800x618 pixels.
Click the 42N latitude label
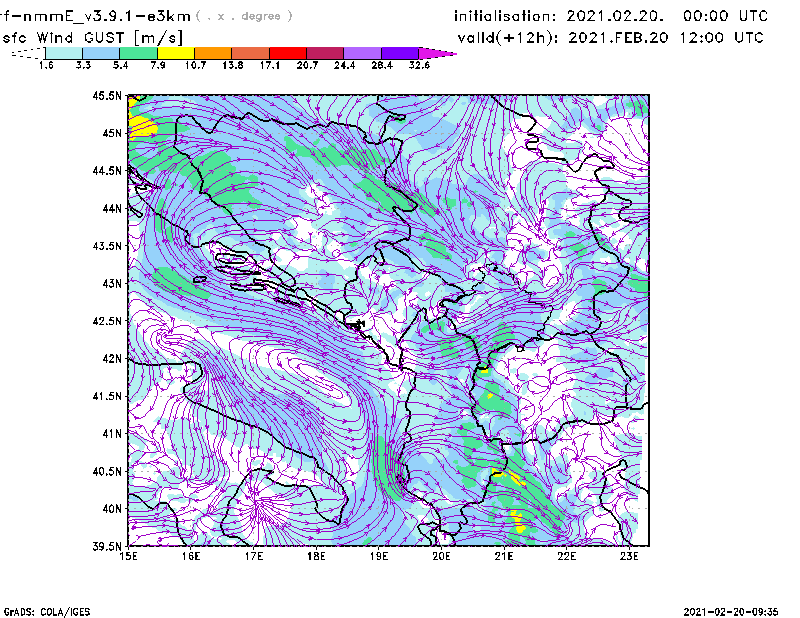(112, 358)
